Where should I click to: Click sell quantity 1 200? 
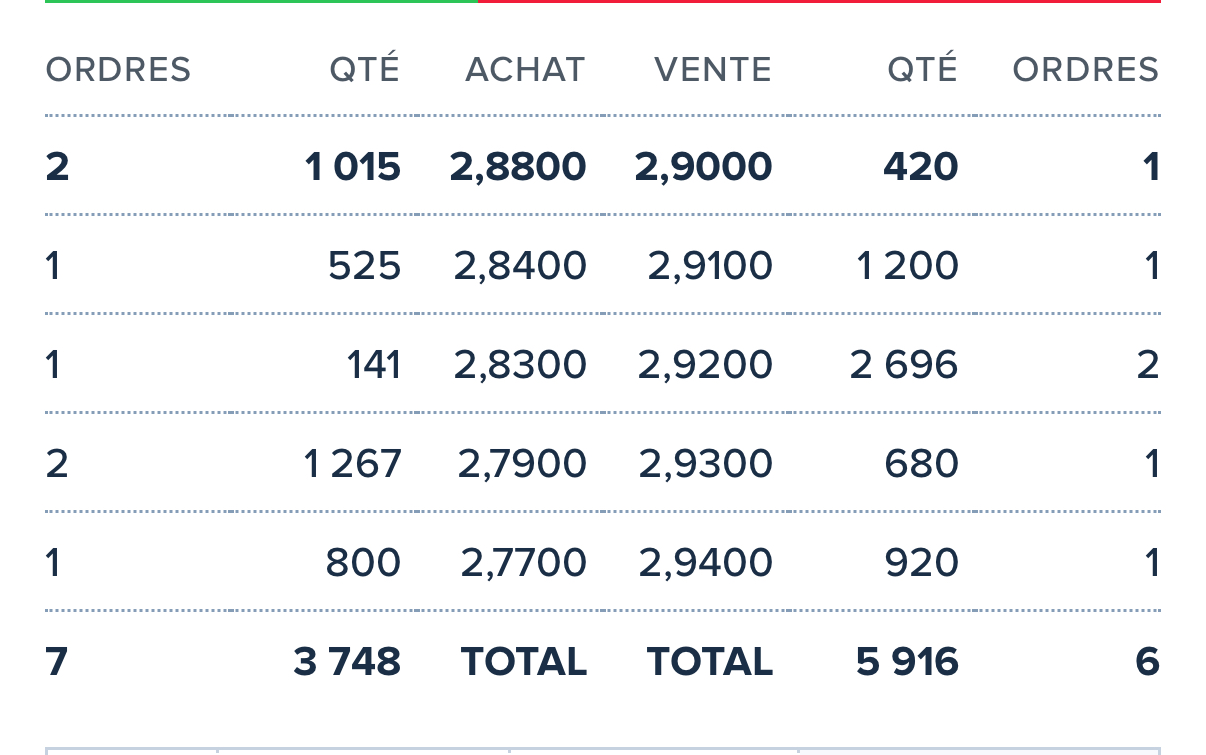coord(907,266)
